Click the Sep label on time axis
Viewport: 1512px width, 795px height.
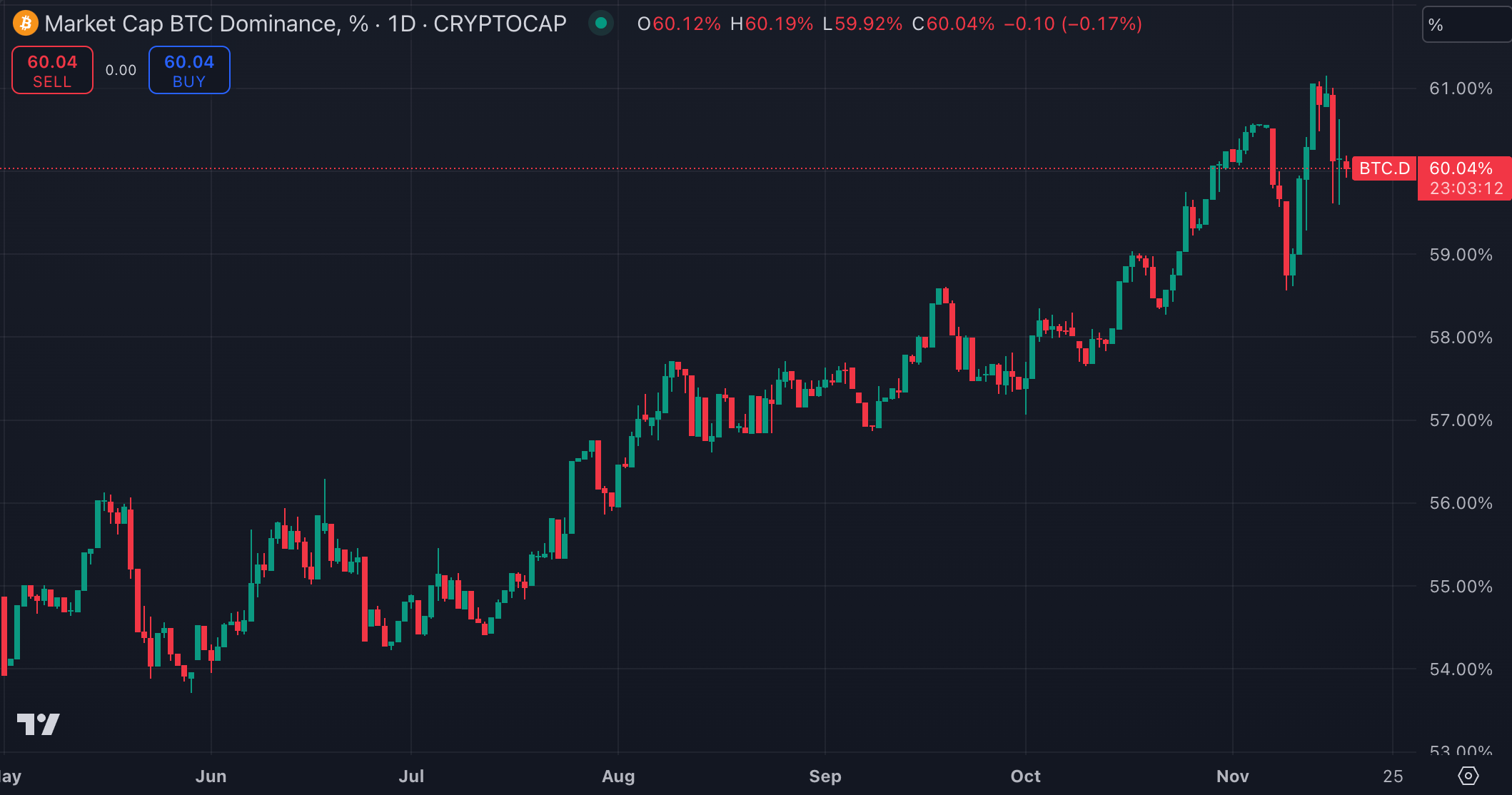(825, 776)
